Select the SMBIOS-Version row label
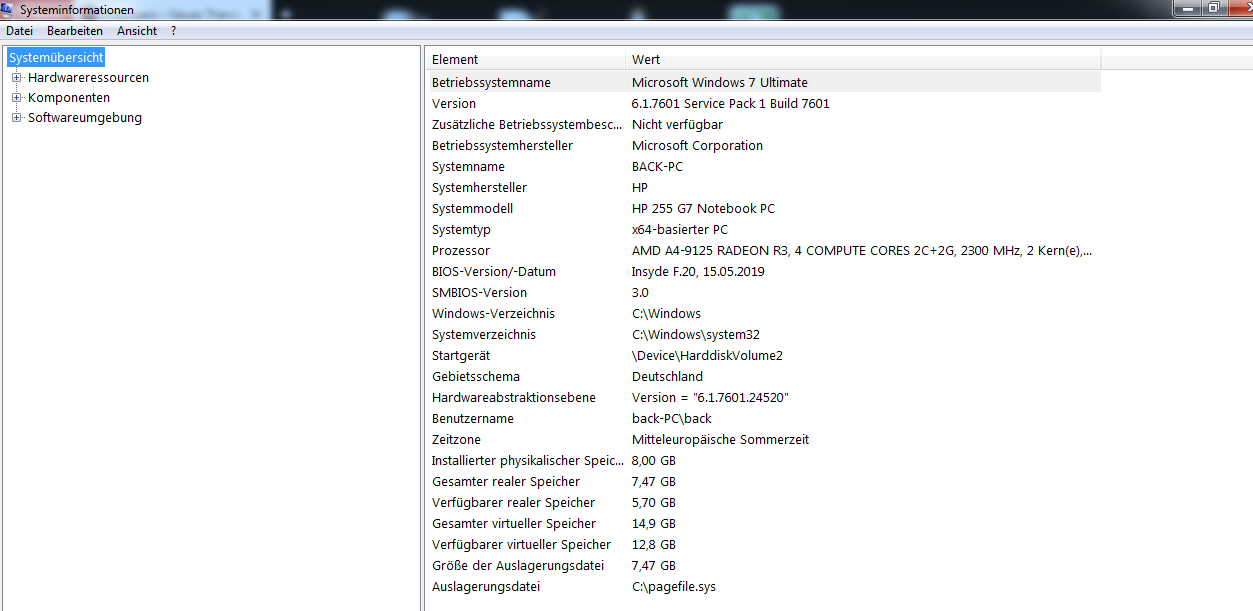Viewport: 1253px width, 611px height. pyautogui.click(x=479, y=292)
